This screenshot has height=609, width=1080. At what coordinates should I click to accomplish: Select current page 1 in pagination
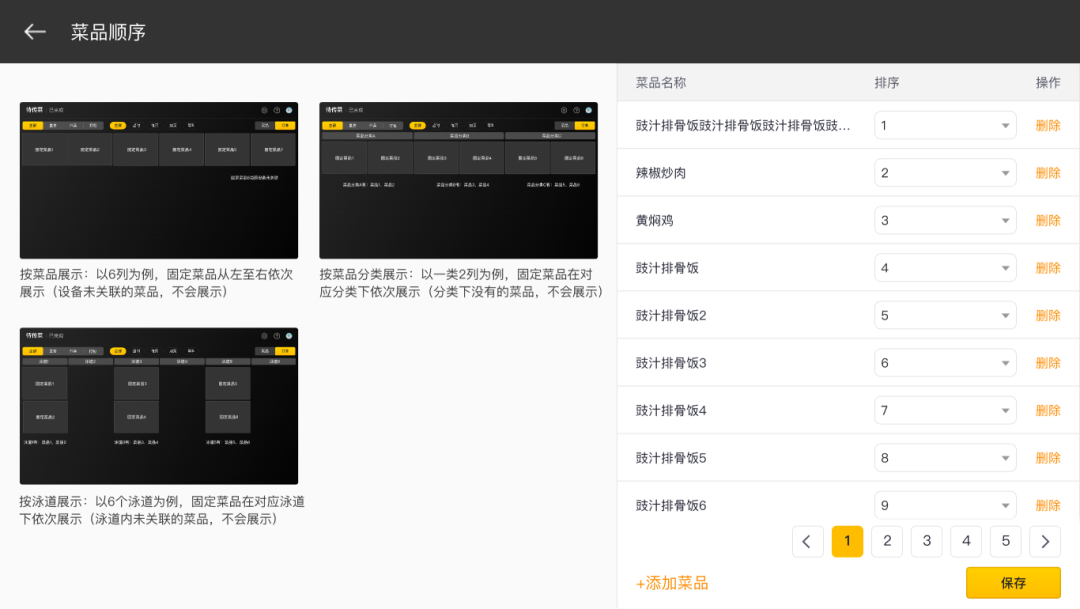[847, 541]
